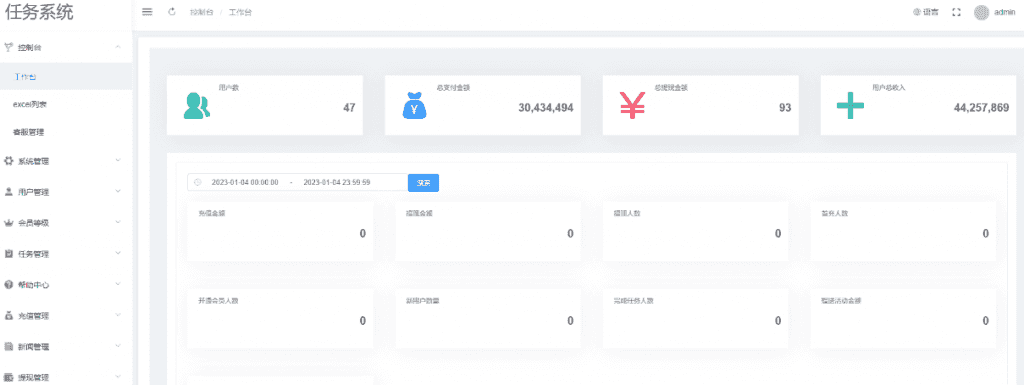
Task: Expand the 充值管理 chevron
Action: pos(118,315)
